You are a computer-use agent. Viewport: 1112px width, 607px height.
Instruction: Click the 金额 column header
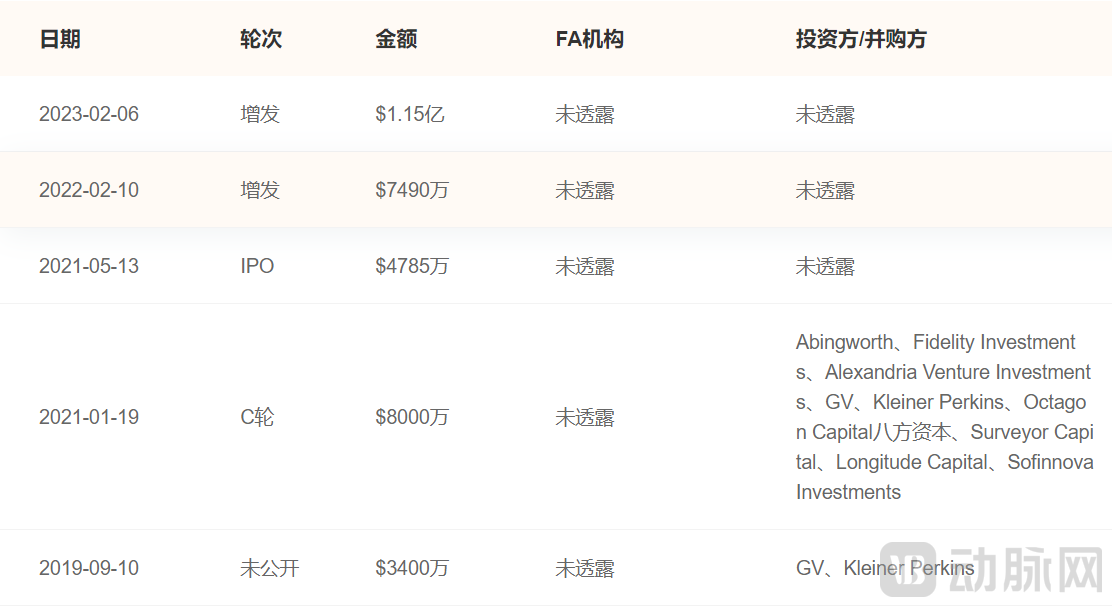(396, 39)
